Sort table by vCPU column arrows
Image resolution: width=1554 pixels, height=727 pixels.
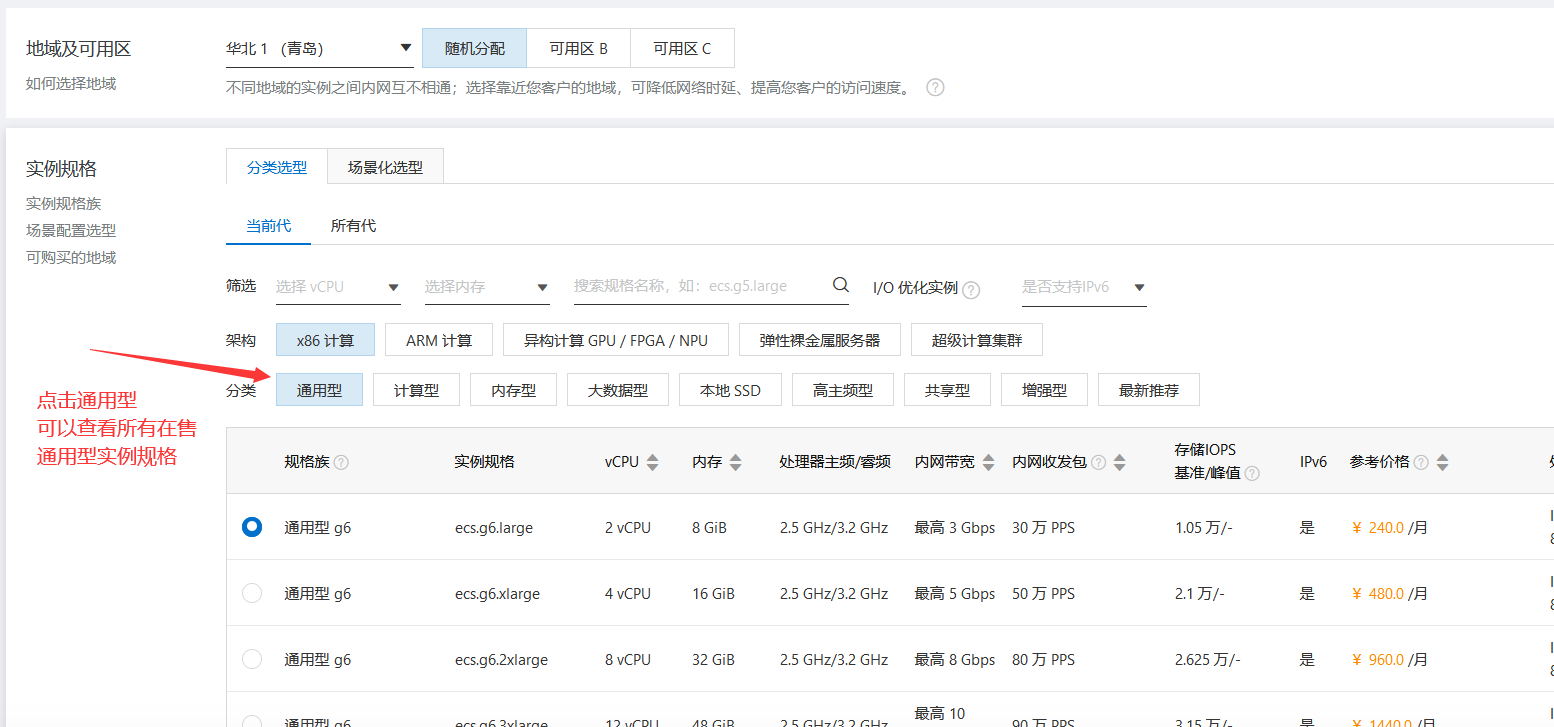point(653,462)
